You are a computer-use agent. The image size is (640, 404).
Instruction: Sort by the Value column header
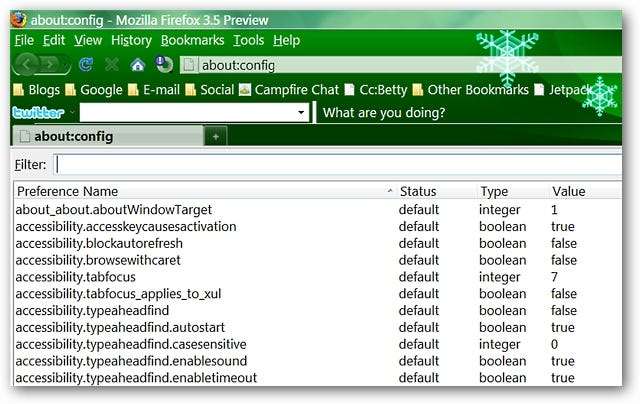coord(585,191)
